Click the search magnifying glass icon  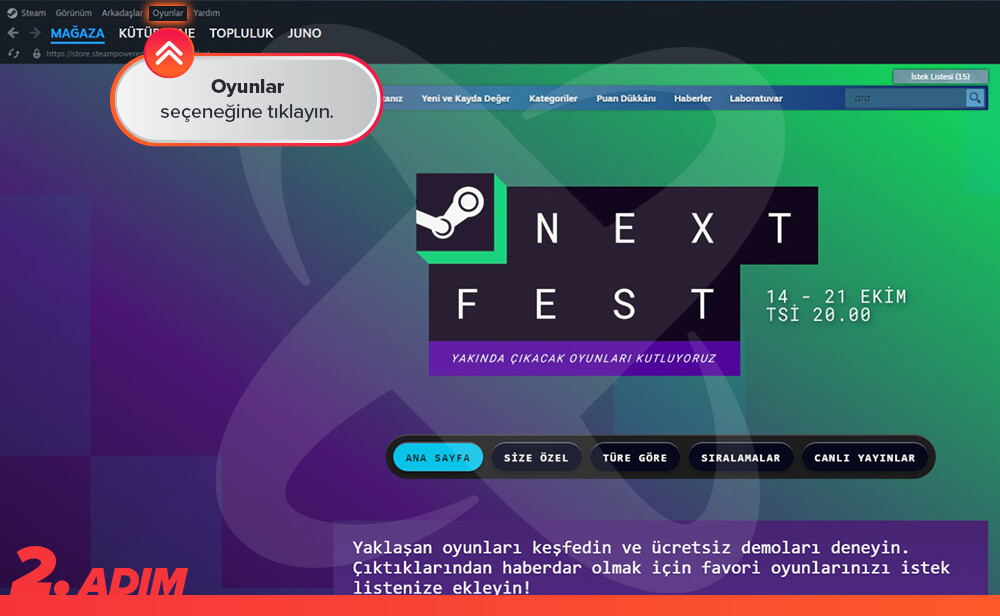pos(974,98)
